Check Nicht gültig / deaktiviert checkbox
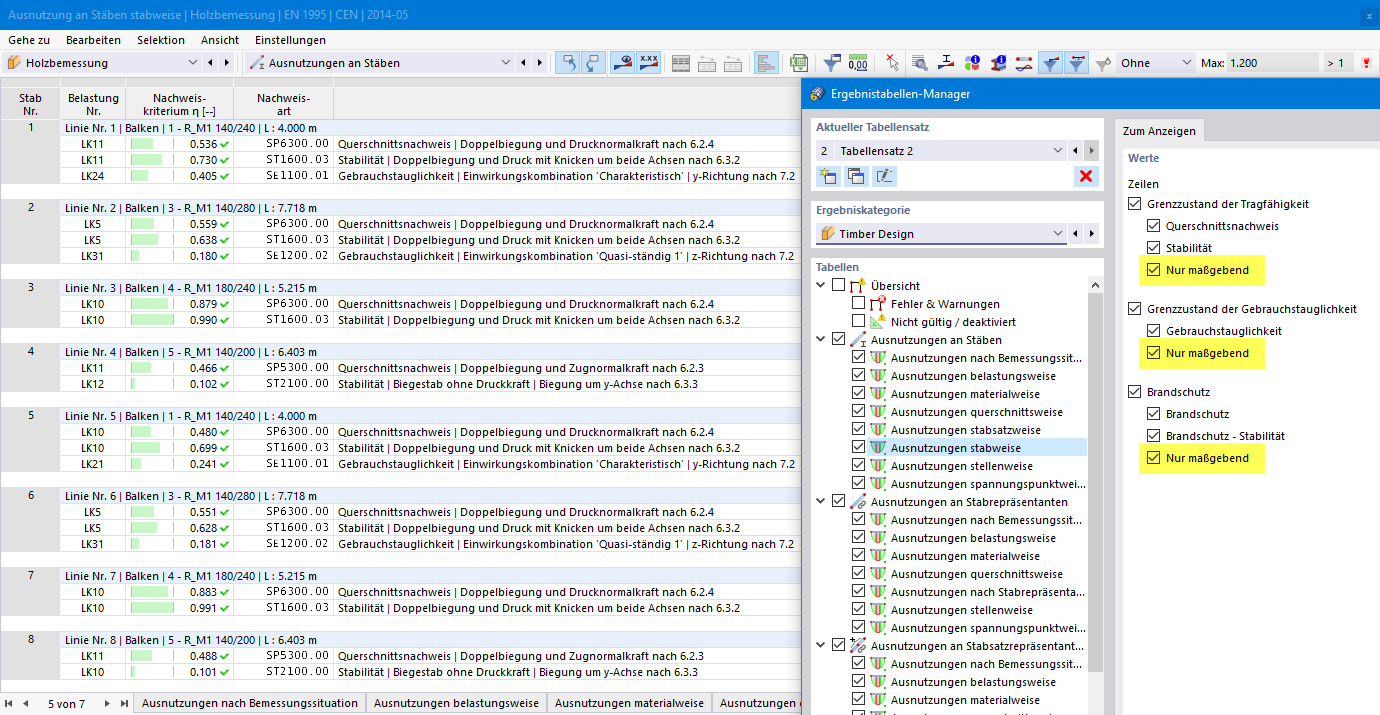Screen dimensions: 1380x715 click(x=858, y=322)
